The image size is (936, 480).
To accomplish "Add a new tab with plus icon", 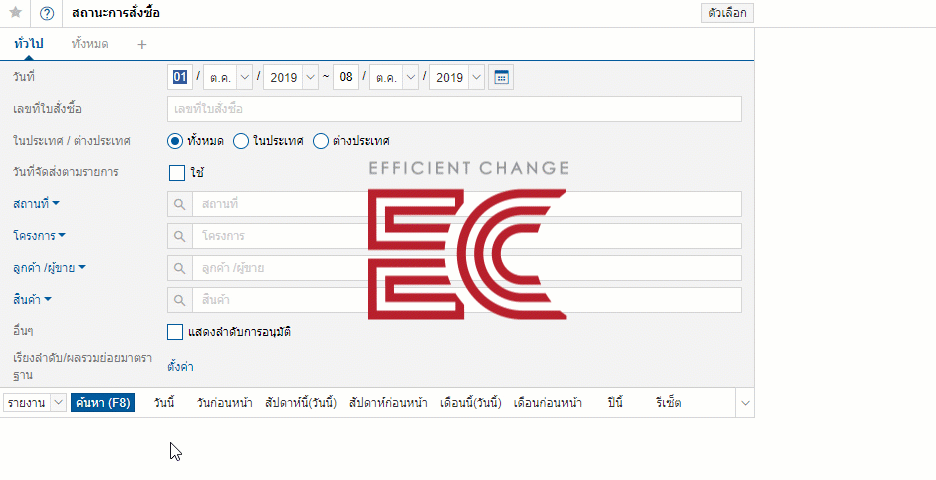I will tap(141, 44).
